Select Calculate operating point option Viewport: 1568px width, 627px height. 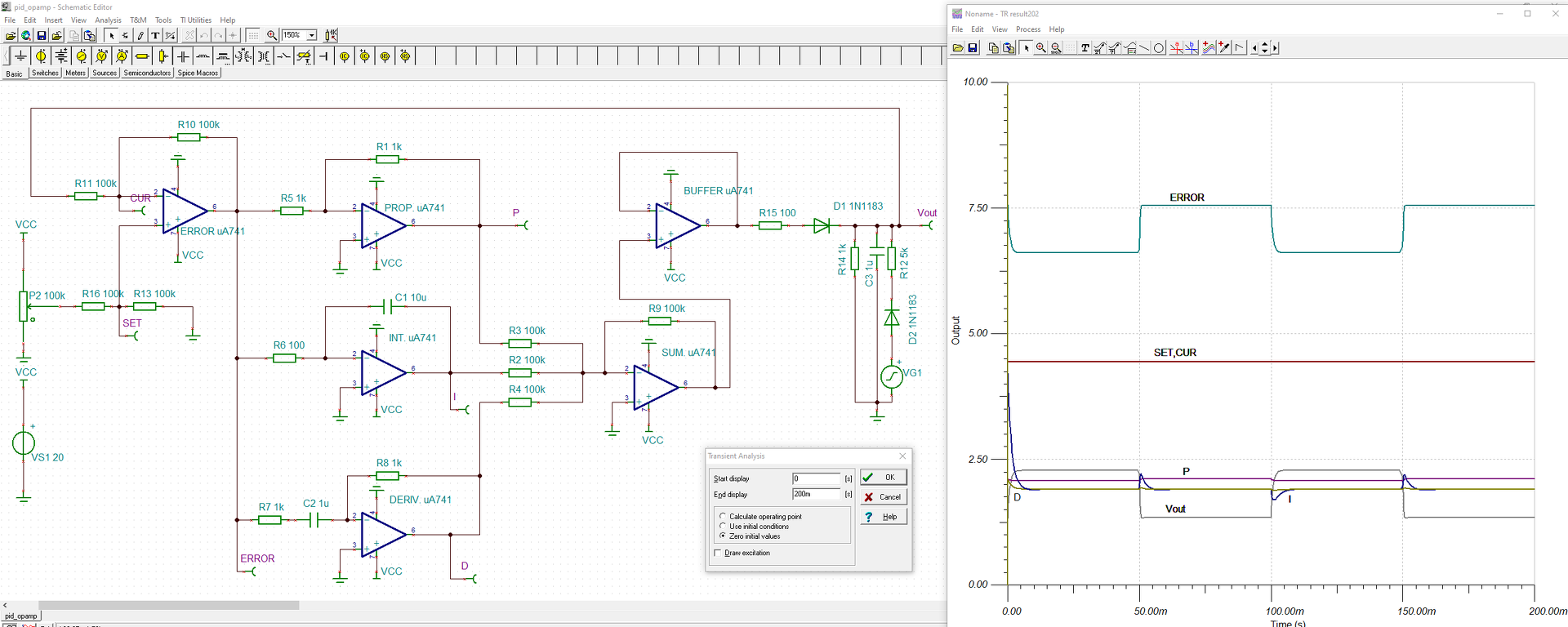pos(723,517)
